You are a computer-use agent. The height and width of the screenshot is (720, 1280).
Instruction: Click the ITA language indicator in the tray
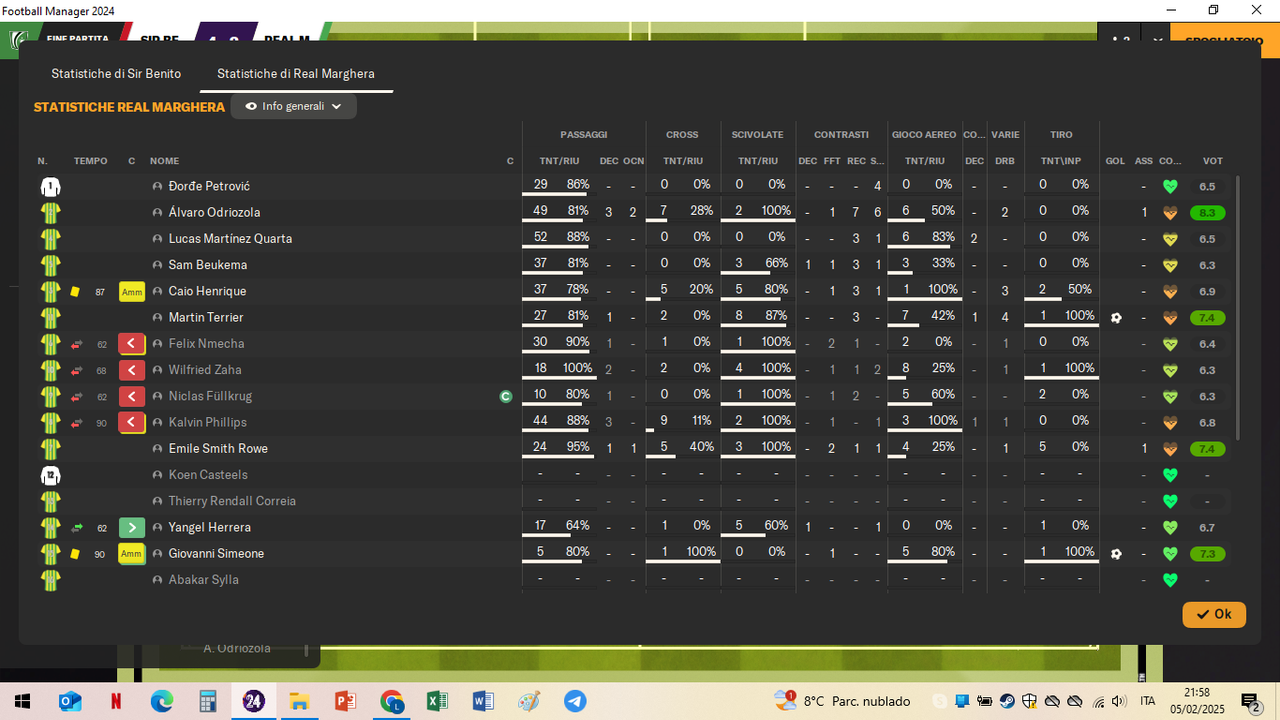(x=1148, y=701)
